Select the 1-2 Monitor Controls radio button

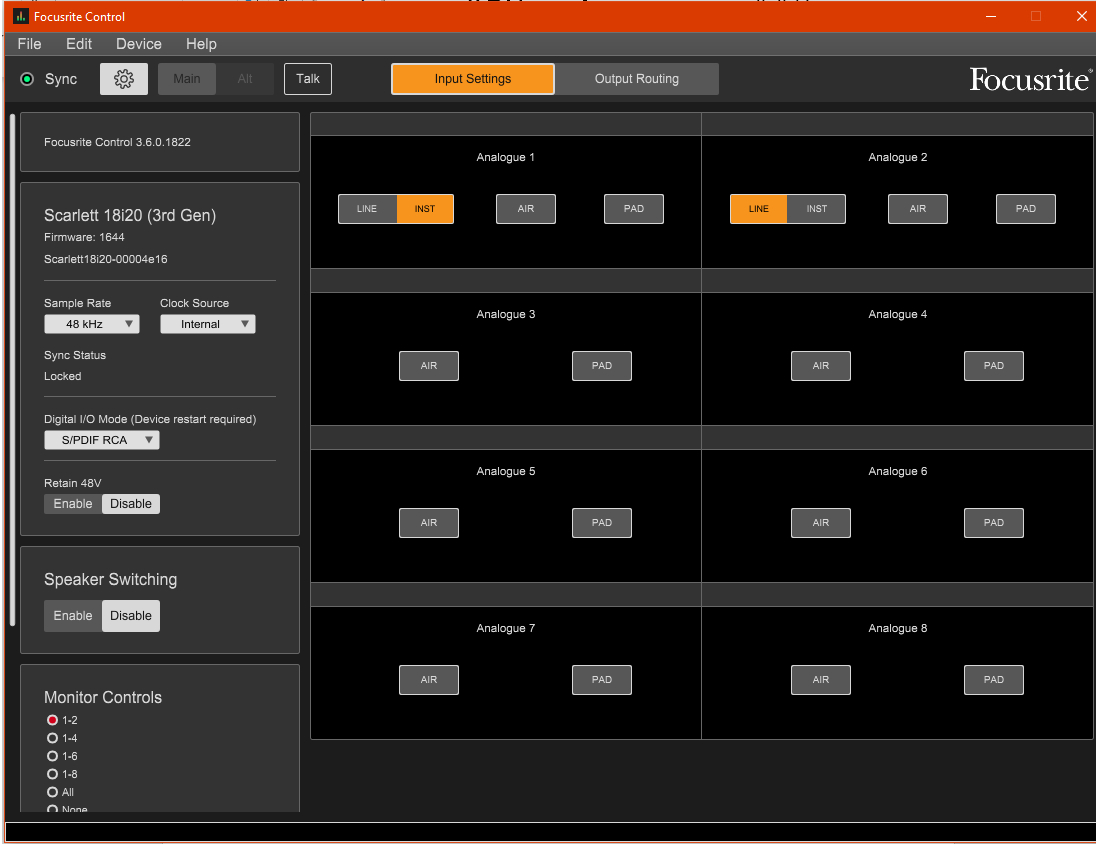[x=52, y=721]
